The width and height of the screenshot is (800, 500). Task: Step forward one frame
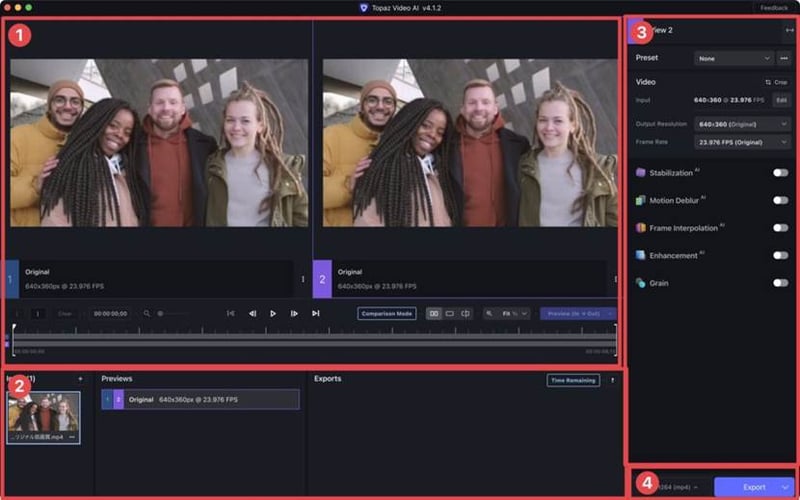(x=294, y=313)
